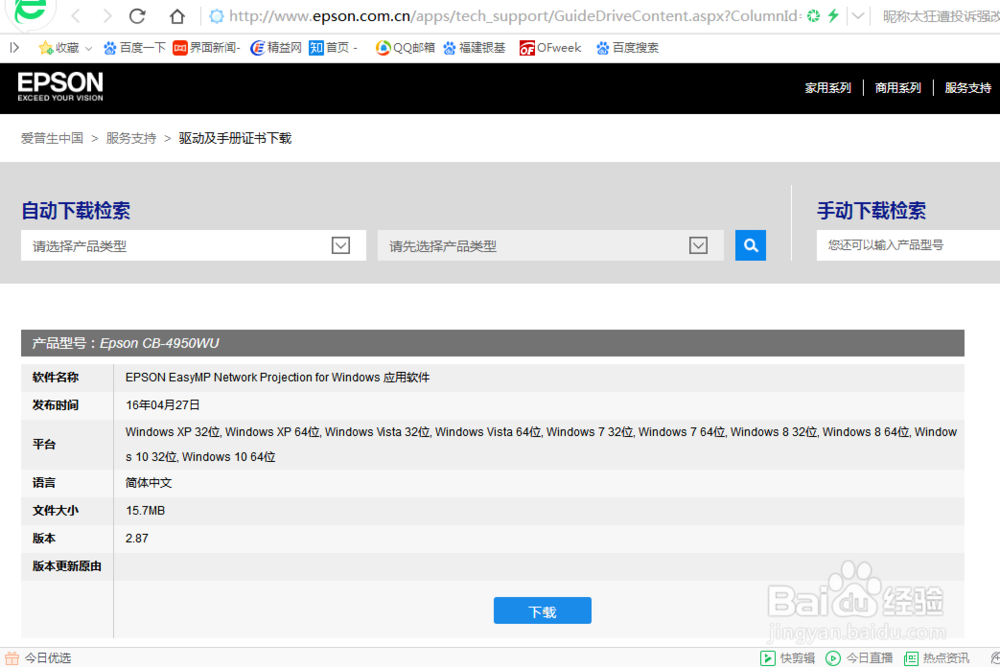
Task: Click 爱普生中国 breadcrumb link
Action: tap(52, 138)
